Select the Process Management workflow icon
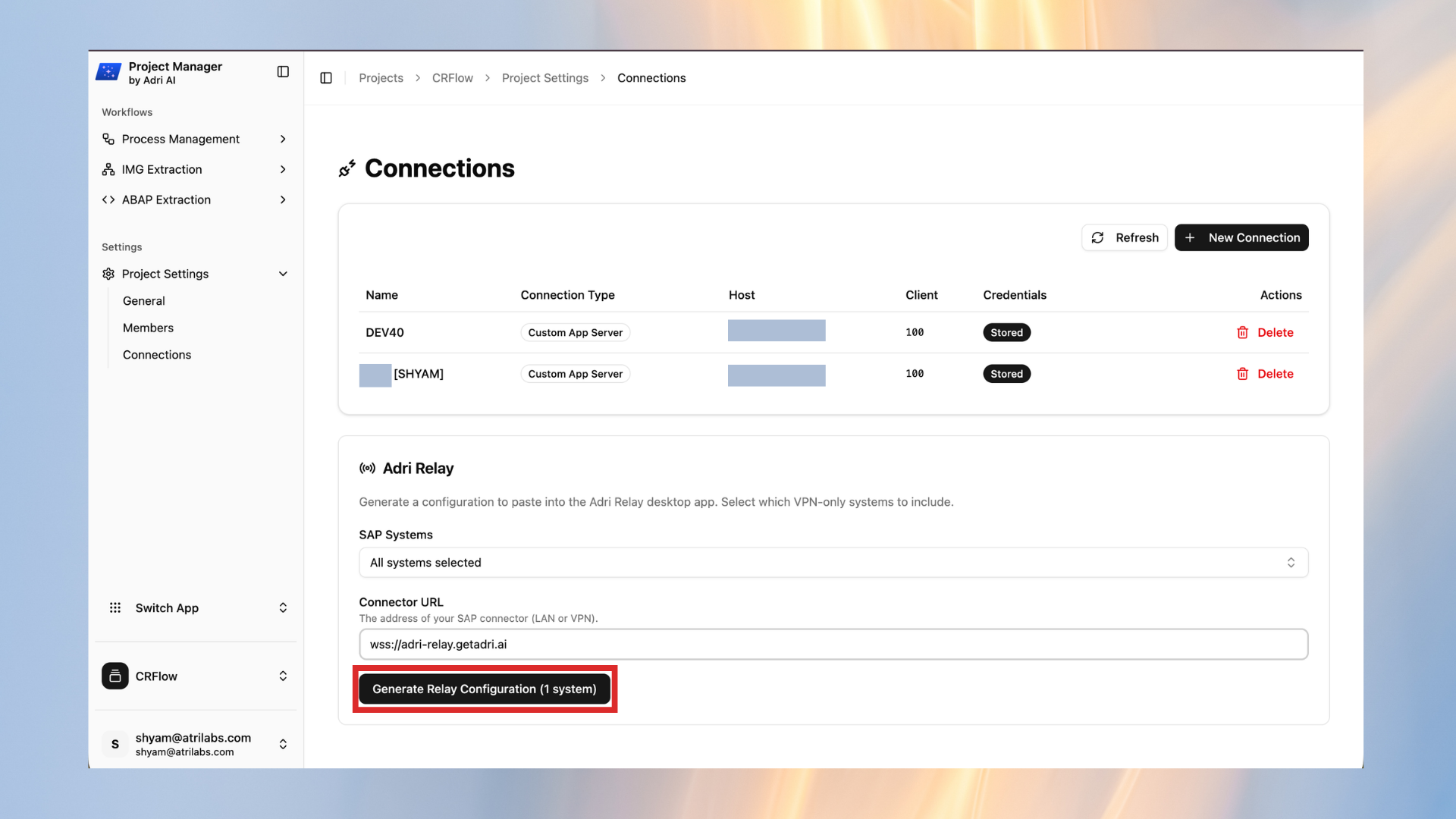The width and height of the screenshot is (1456, 819). click(108, 139)
